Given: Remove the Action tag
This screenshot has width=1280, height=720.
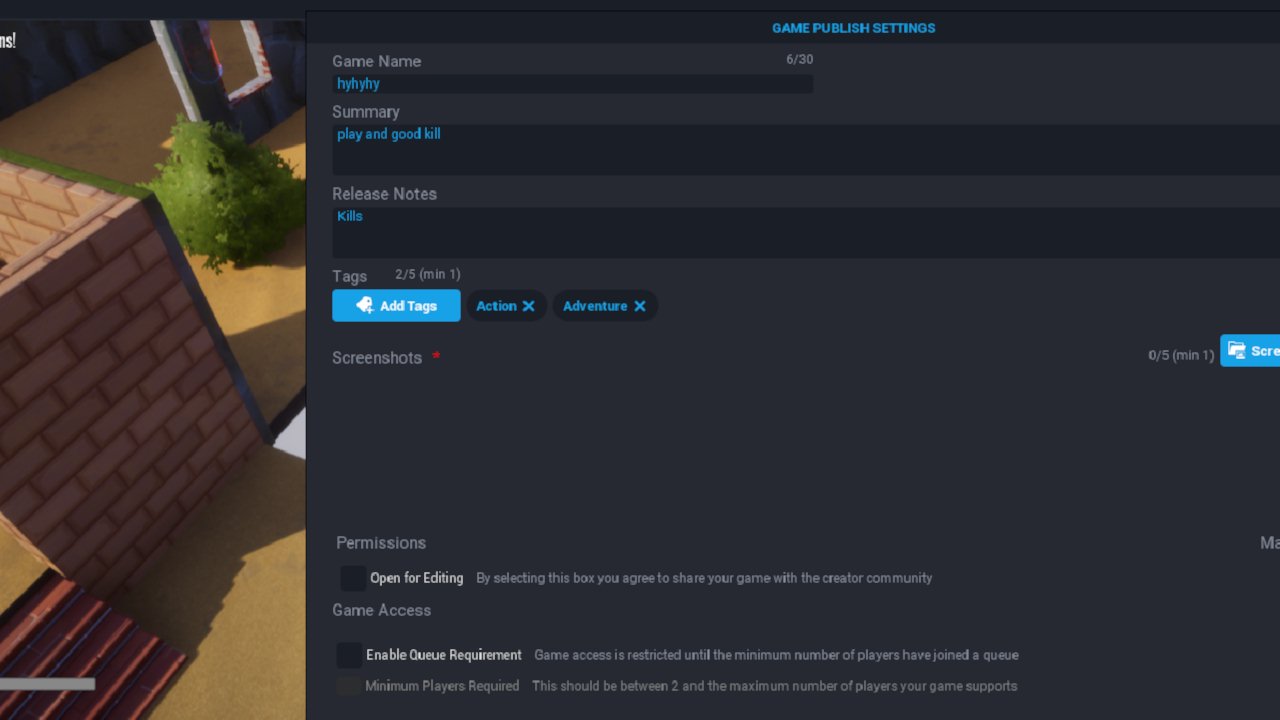Looking at the screenshot, I should pyautogui.click(x=528, y=306).
